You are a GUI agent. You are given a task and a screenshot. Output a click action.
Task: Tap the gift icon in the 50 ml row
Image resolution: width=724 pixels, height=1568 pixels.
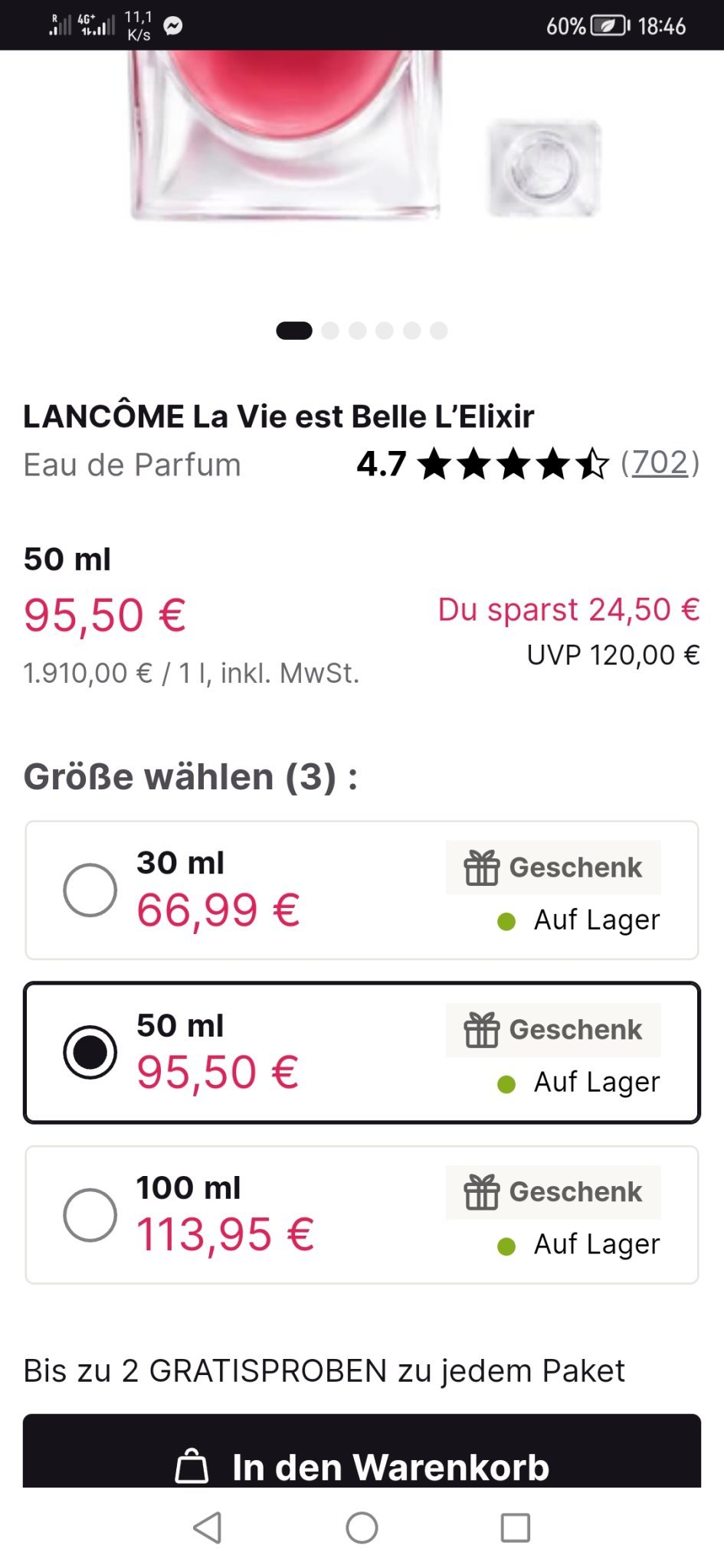coord(482,1030)
